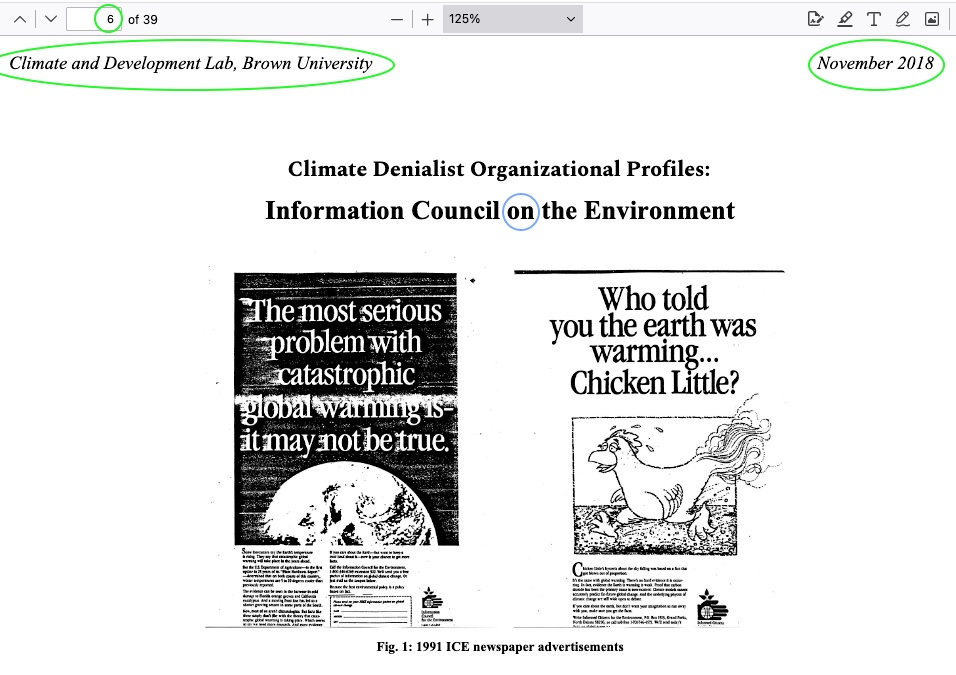Click the page number input field

point(93,19)
